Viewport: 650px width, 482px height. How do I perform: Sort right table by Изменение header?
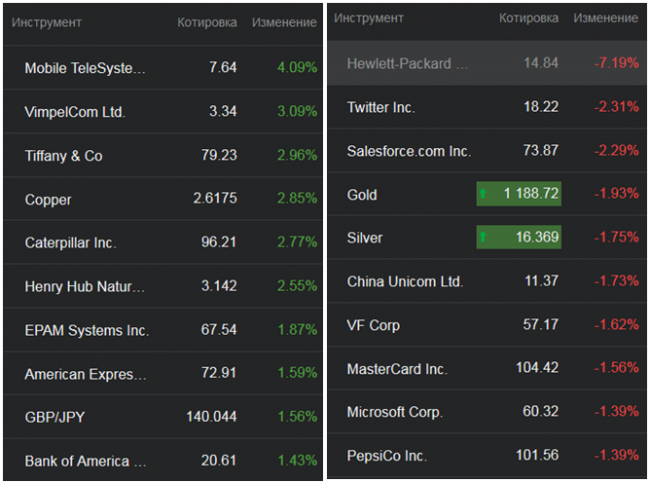606,18
